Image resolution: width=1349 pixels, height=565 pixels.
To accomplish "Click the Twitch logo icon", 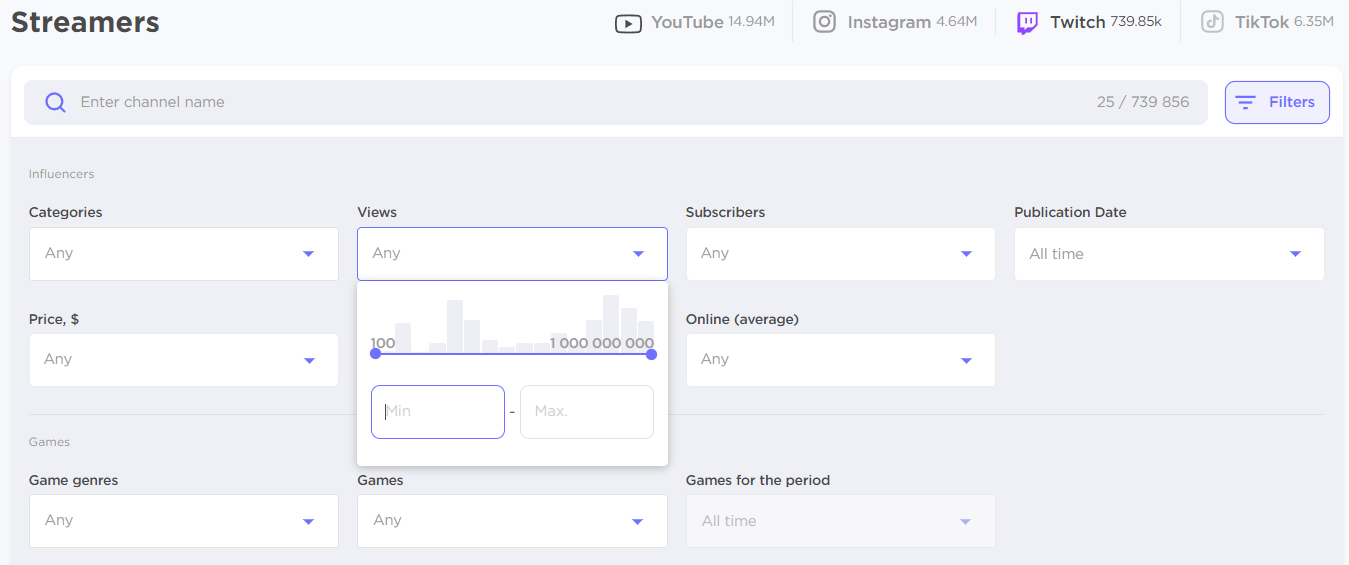I will (x=1027, y=23).
